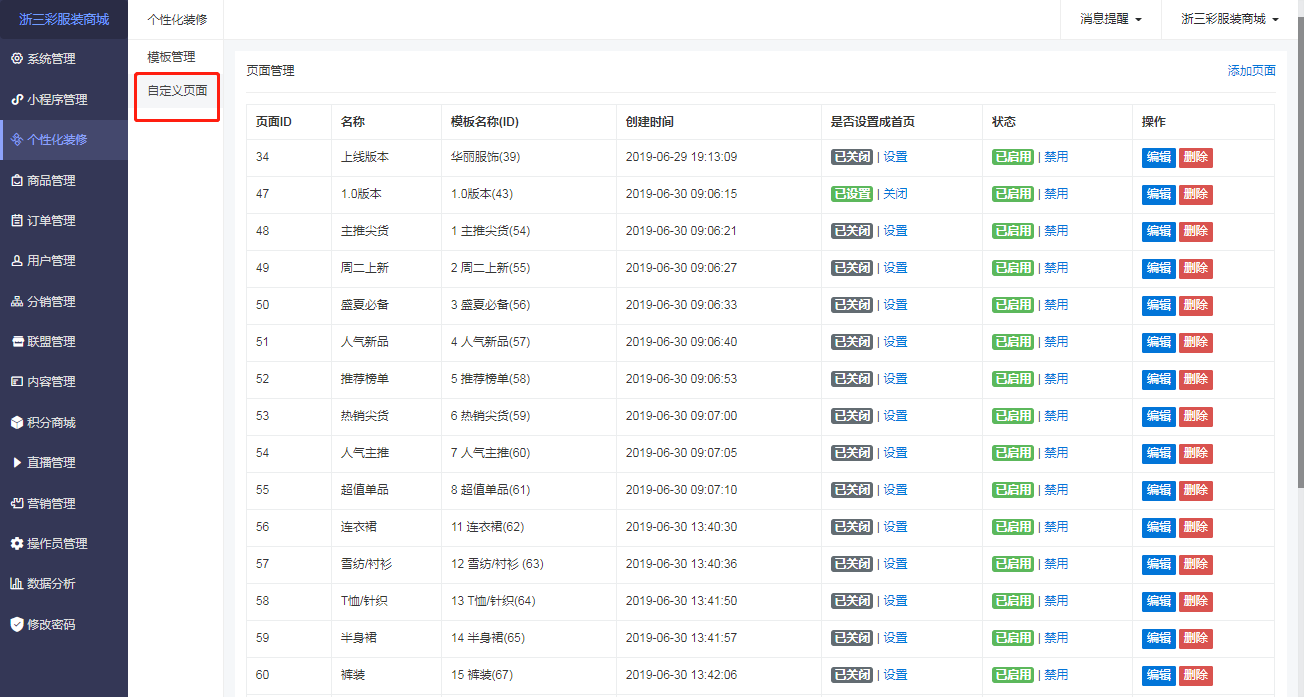Viewport: 1304px width, 697px height.
Task: Open the 消息提醒 dropdown
Action: 1110,19
